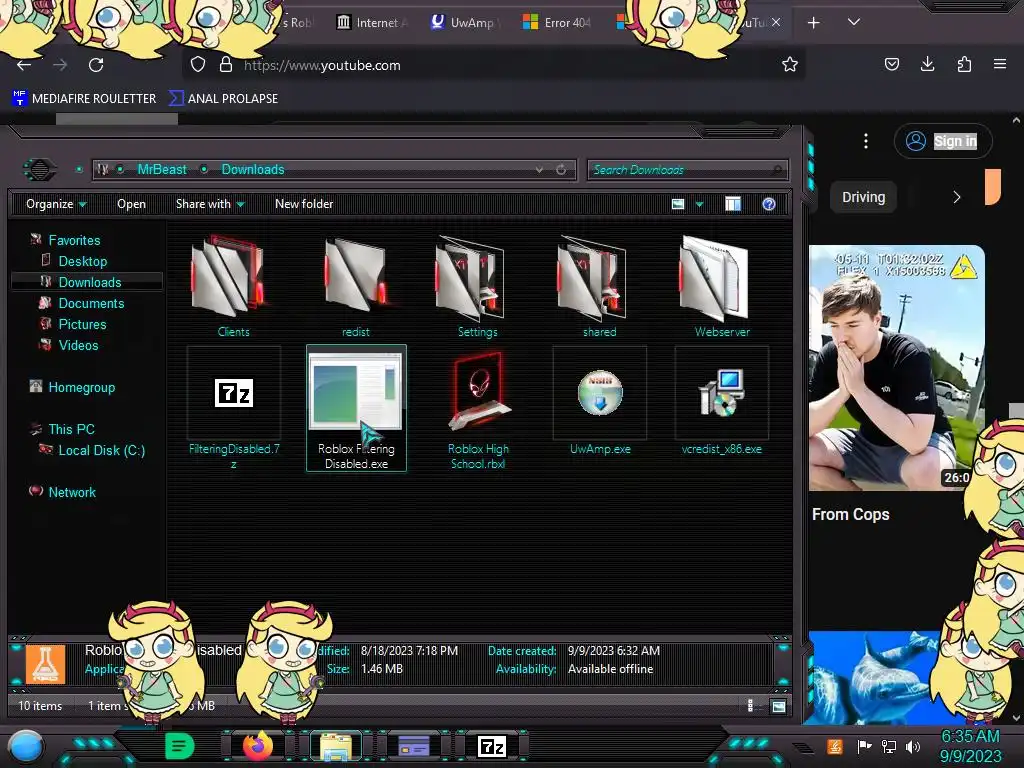
Task: Open the Organize menu
Action: (x=56, y=204)
